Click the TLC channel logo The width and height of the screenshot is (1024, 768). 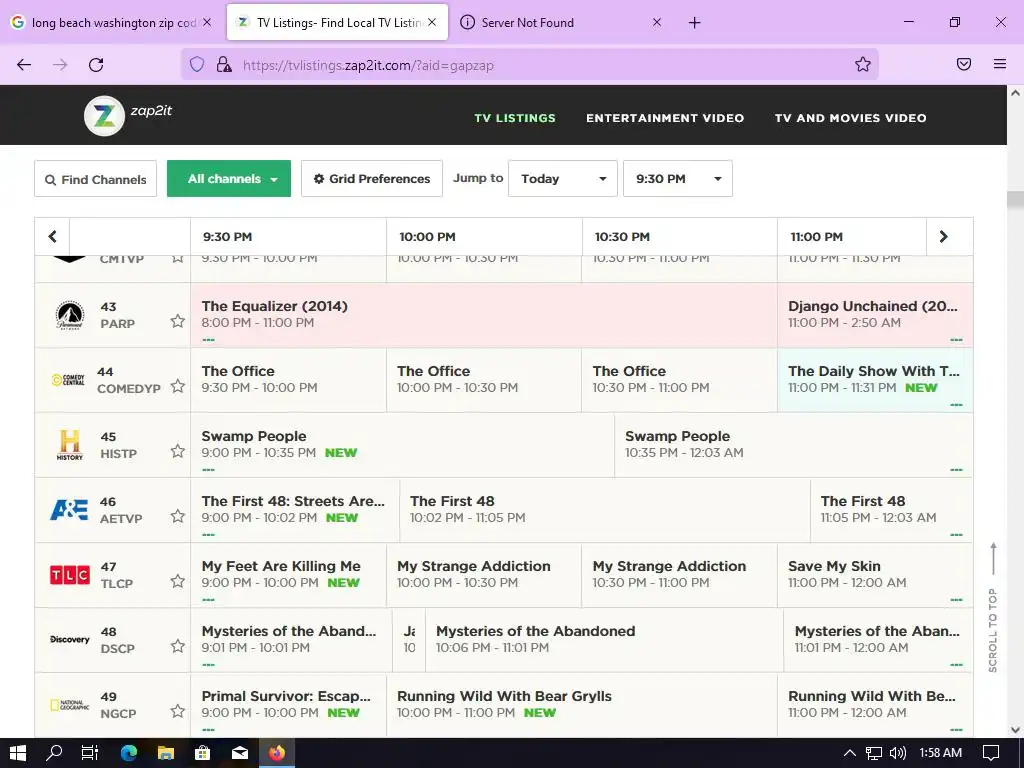click(x=70, y=575)
